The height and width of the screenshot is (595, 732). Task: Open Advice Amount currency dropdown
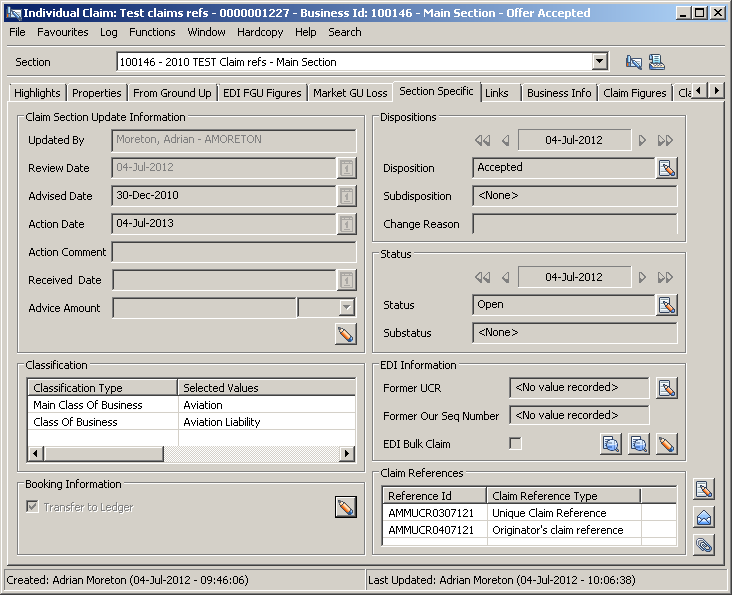pyautogui.click(x=346, y=308)
